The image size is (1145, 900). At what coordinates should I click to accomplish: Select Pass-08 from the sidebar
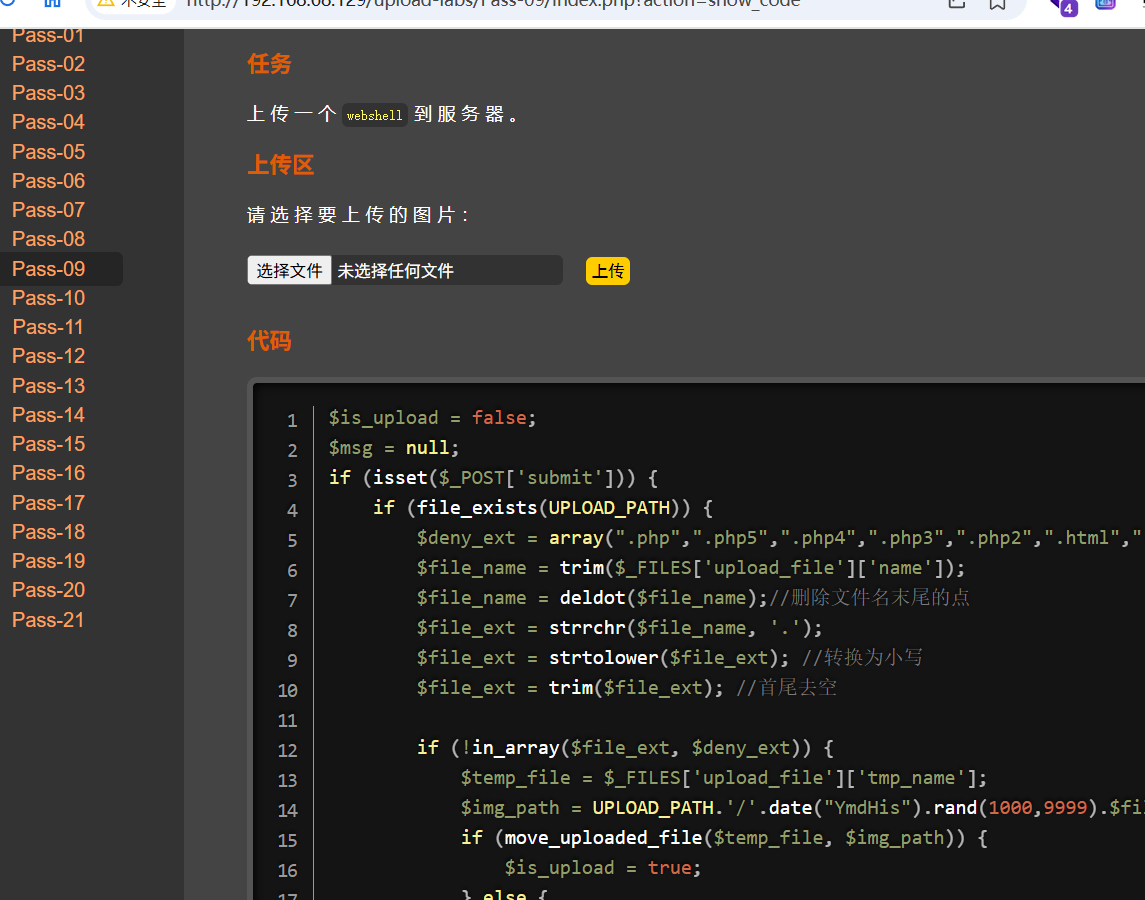click(x=48, y=239)
